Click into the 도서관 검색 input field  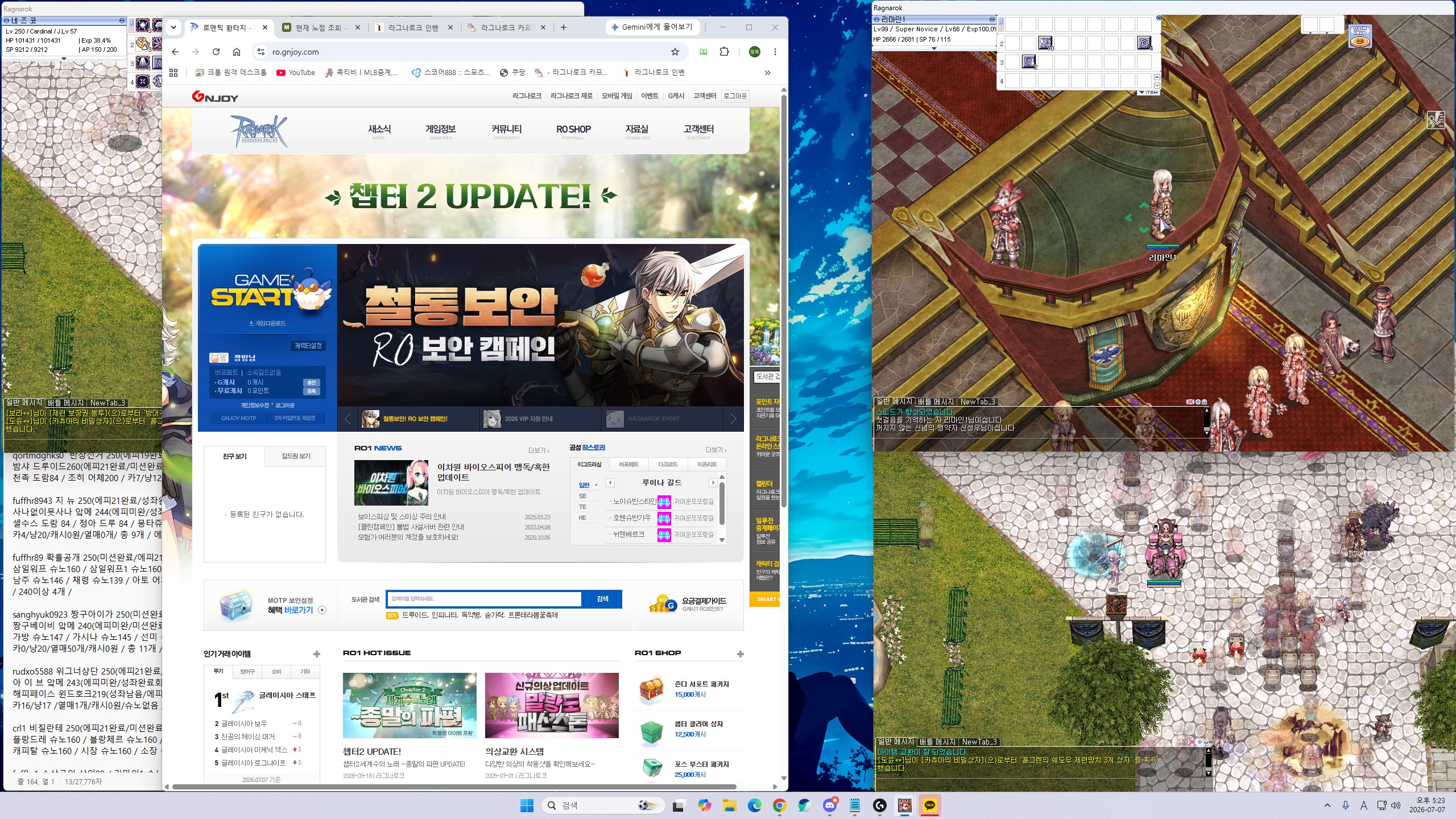(485, 599)
